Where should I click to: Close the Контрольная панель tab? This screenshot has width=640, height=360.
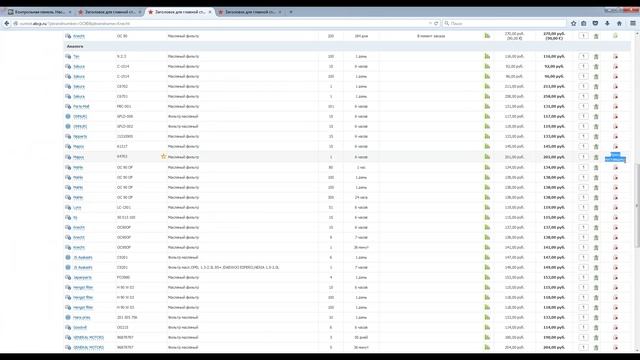click(70, 12)
